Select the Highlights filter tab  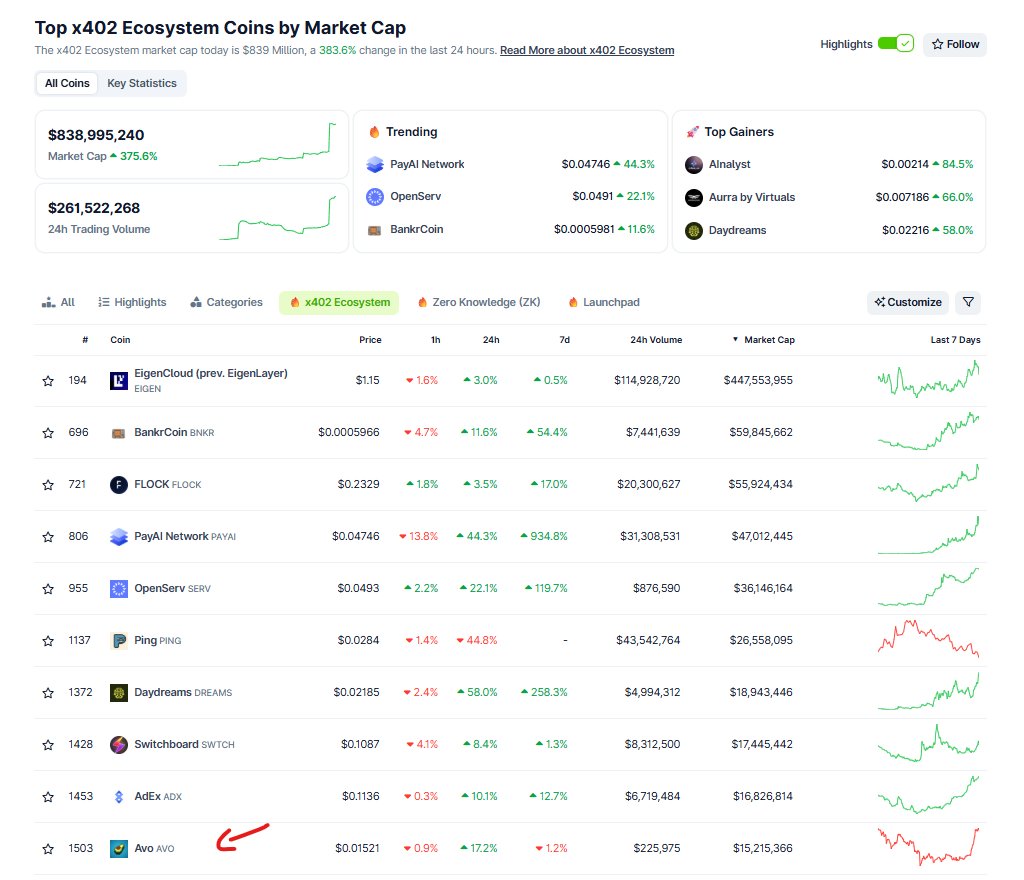tap(132, 302)
